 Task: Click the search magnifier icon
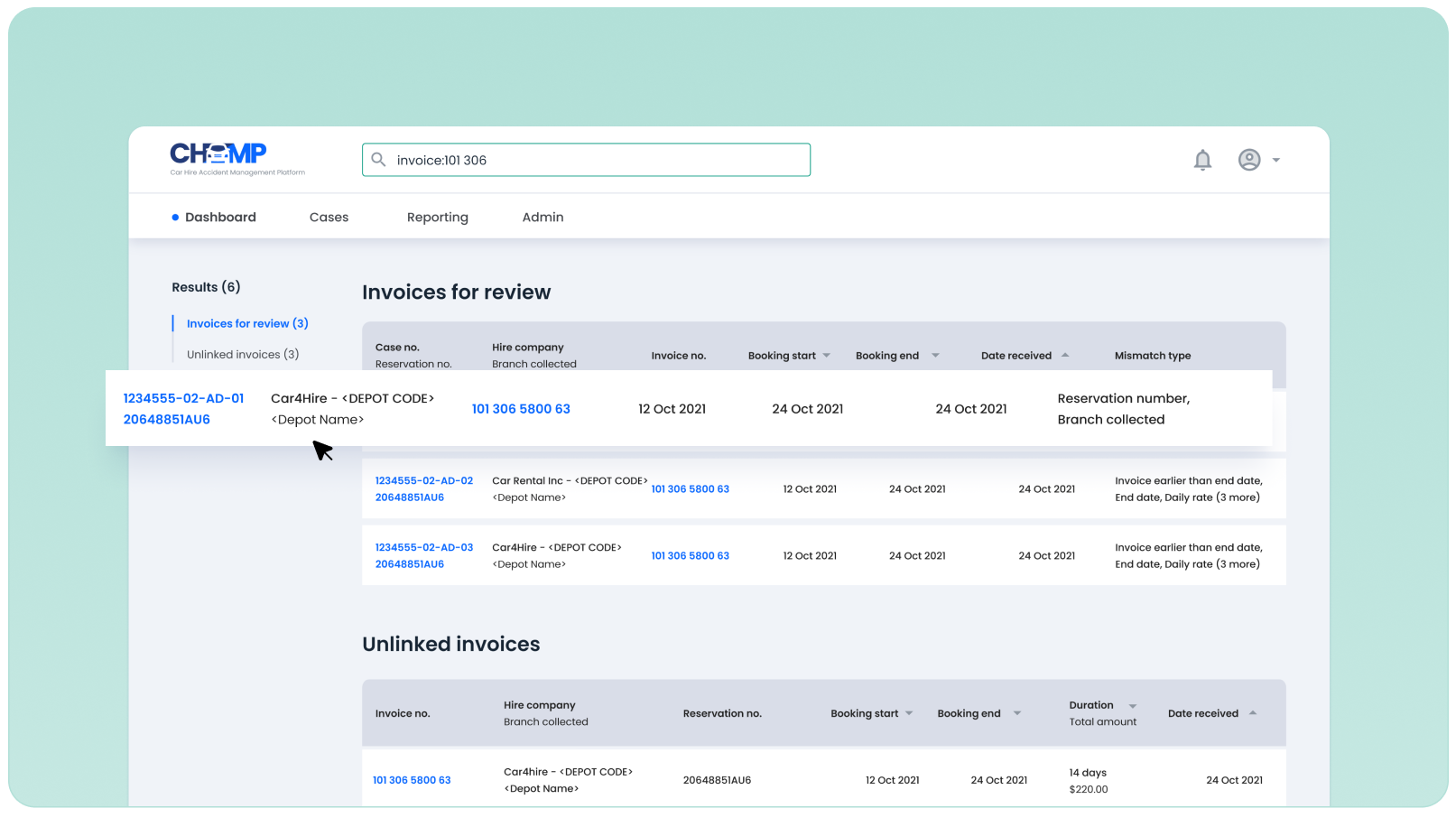pos(379,159)
